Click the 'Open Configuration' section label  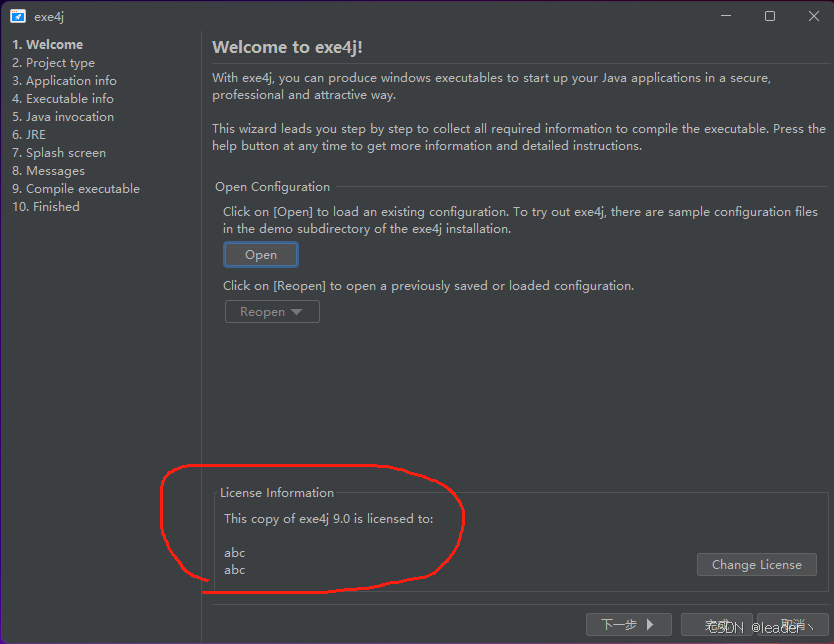point(272,187)
